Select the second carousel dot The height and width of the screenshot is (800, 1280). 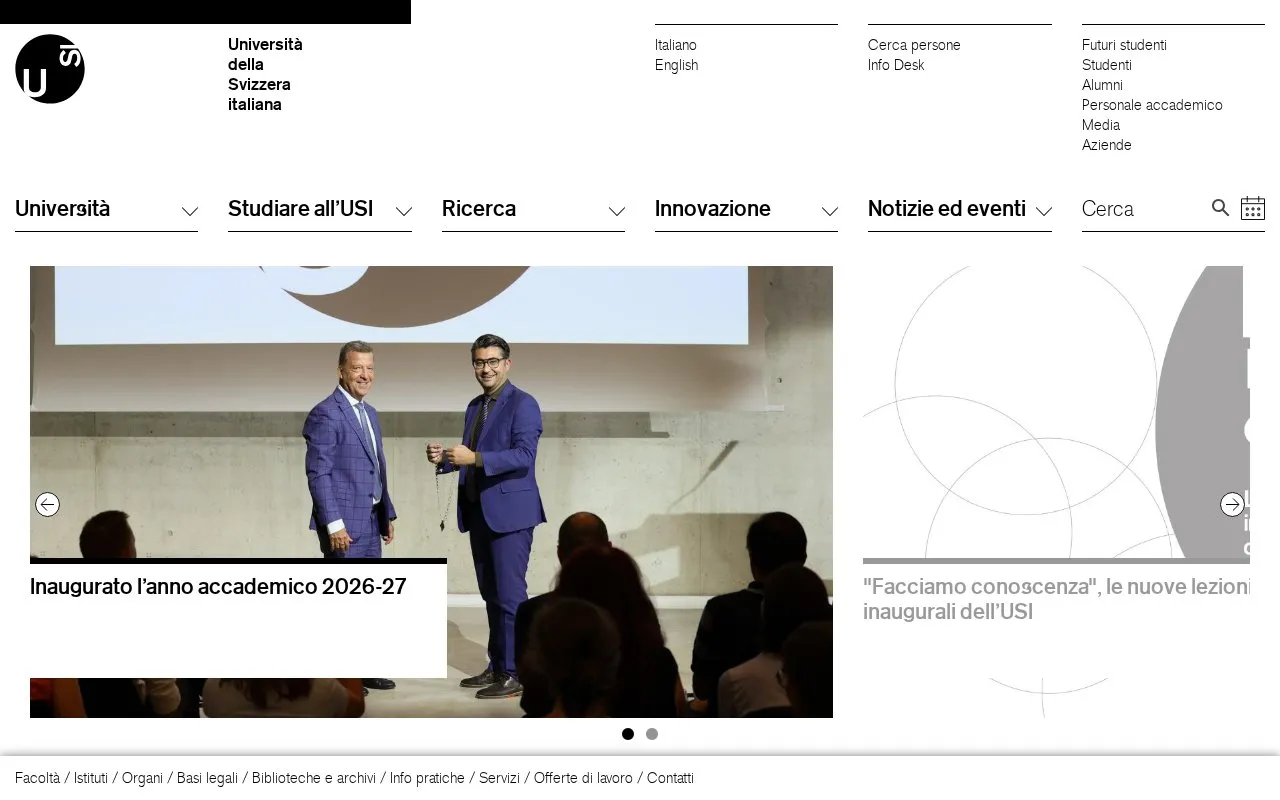(652, 734)
